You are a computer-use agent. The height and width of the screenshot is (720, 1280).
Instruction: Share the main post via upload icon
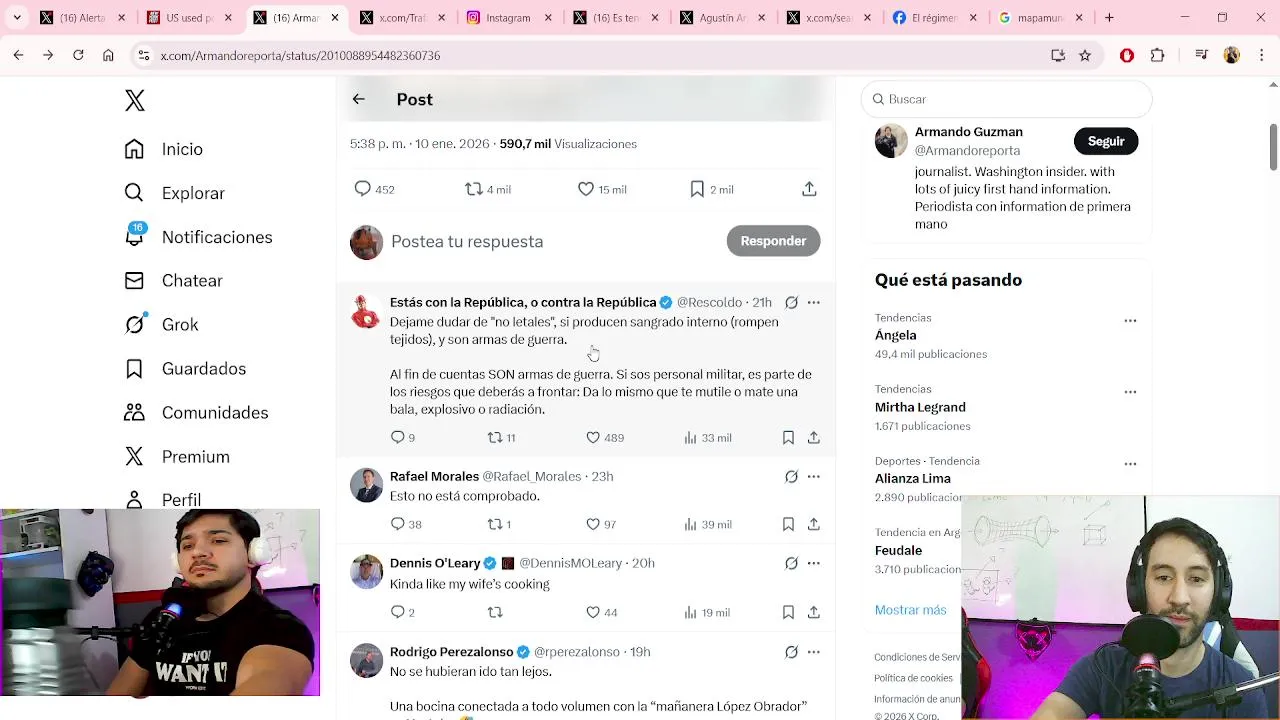pyautogui.click(x=809, y=189)
